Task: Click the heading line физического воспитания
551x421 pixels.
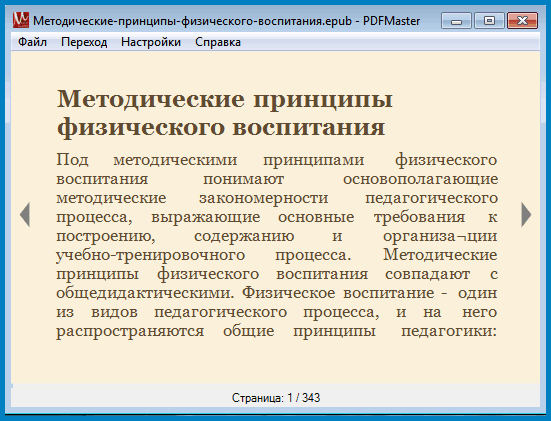Action: [x=221, y=127]
